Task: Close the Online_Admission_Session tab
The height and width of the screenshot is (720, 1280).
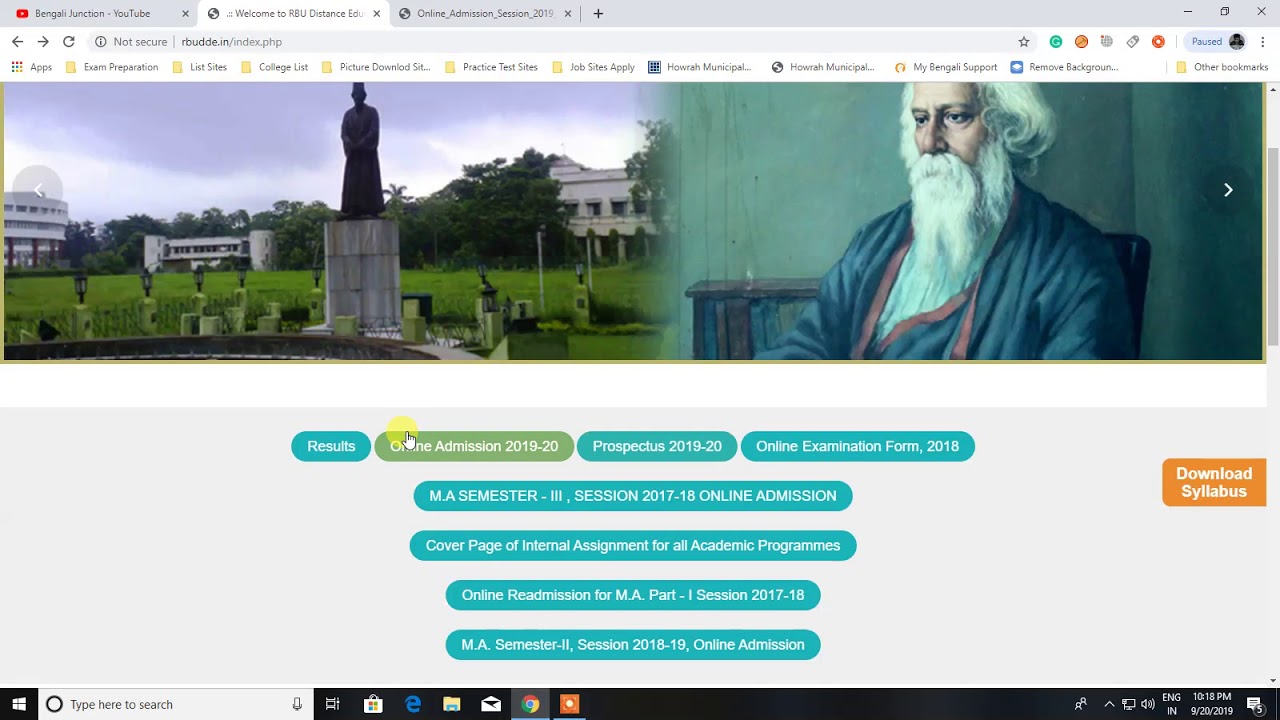Action: tap(568, 14)
